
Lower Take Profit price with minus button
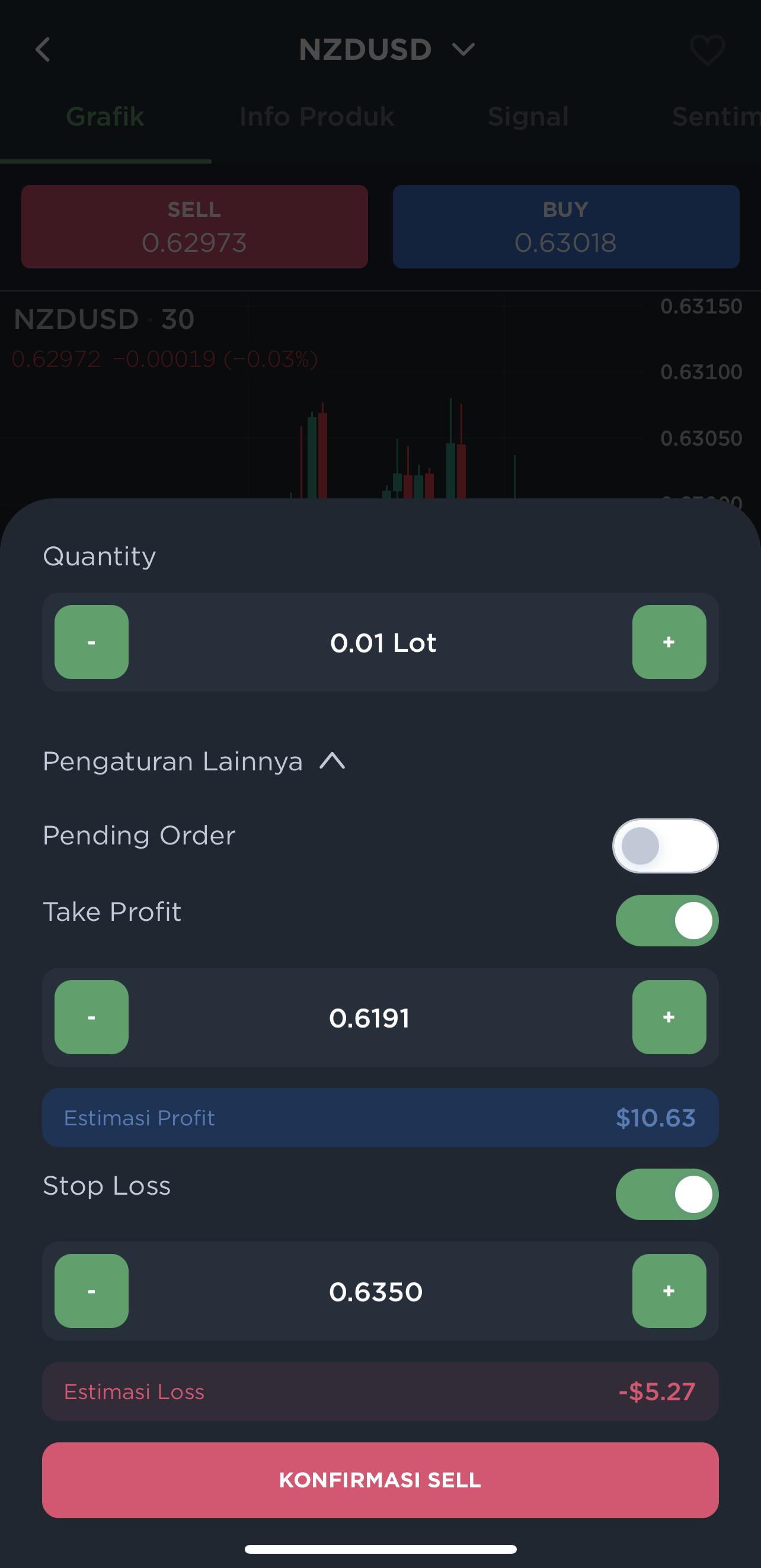pos(91,1016)
